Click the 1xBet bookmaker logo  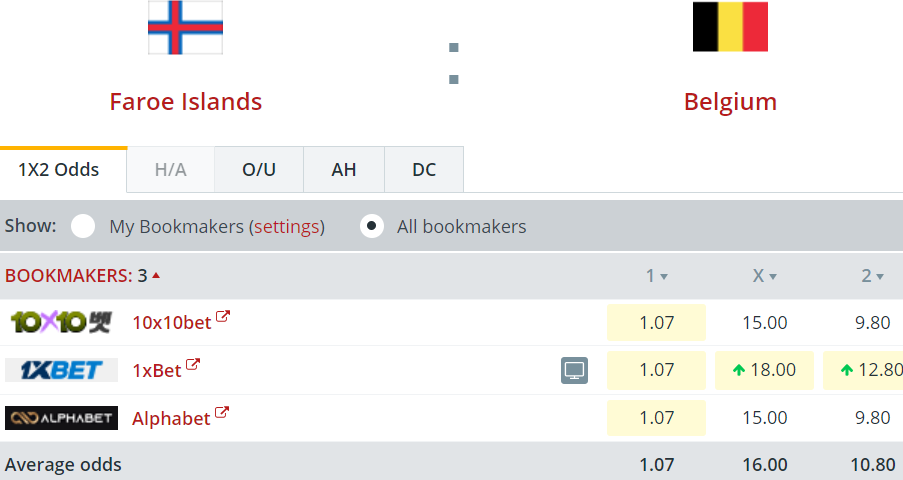point(61,370)
